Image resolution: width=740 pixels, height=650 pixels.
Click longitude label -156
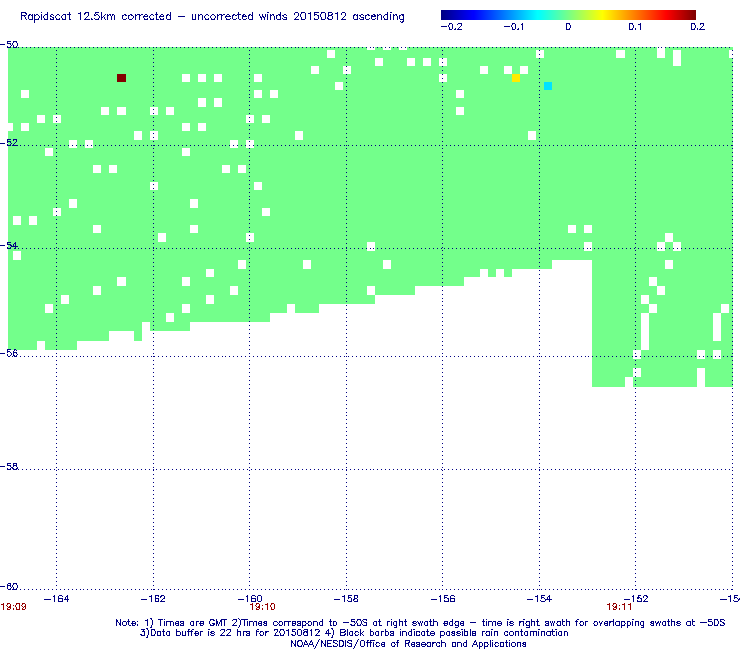443,599
